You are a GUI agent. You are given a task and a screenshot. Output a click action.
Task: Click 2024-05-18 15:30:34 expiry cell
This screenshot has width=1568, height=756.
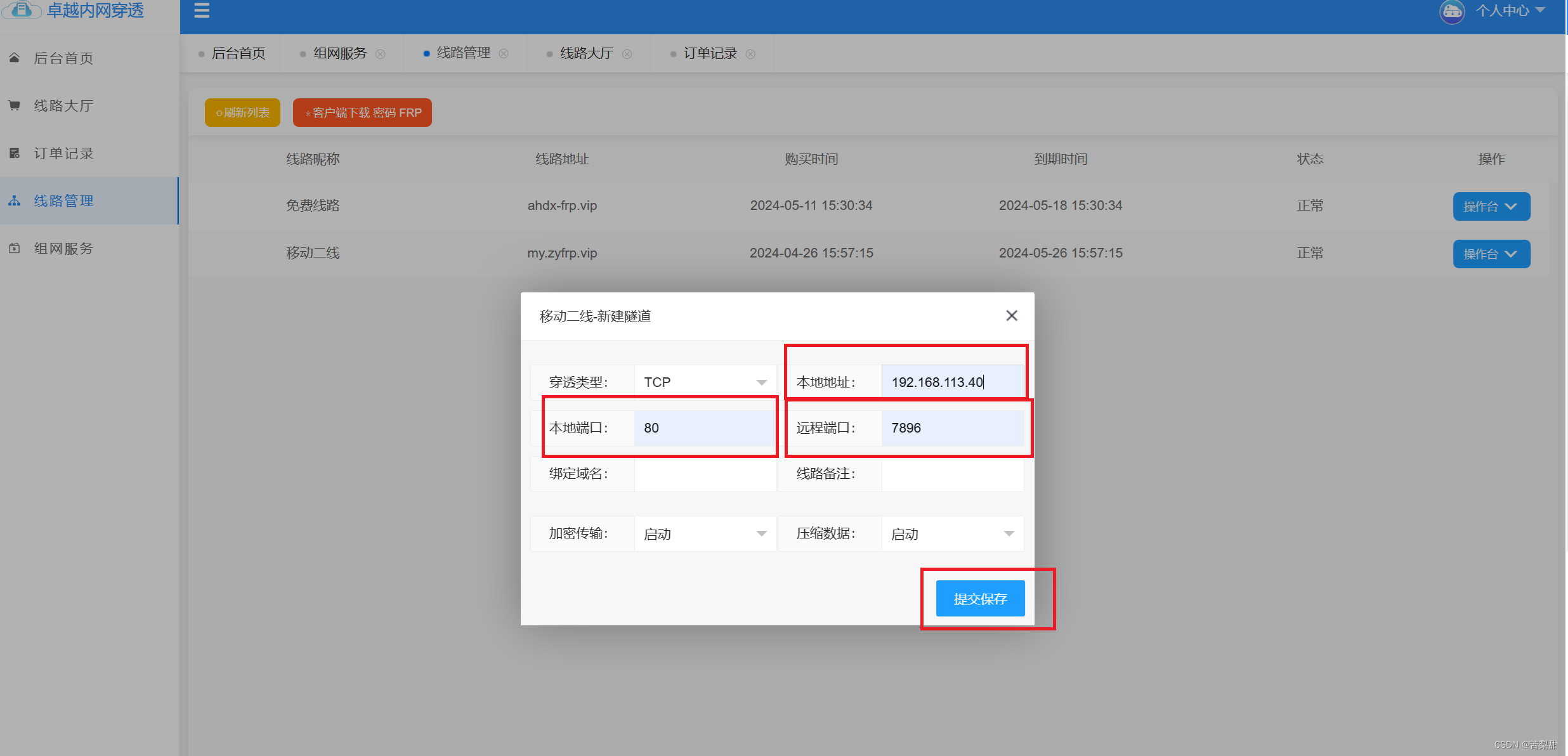[1061, 205]
